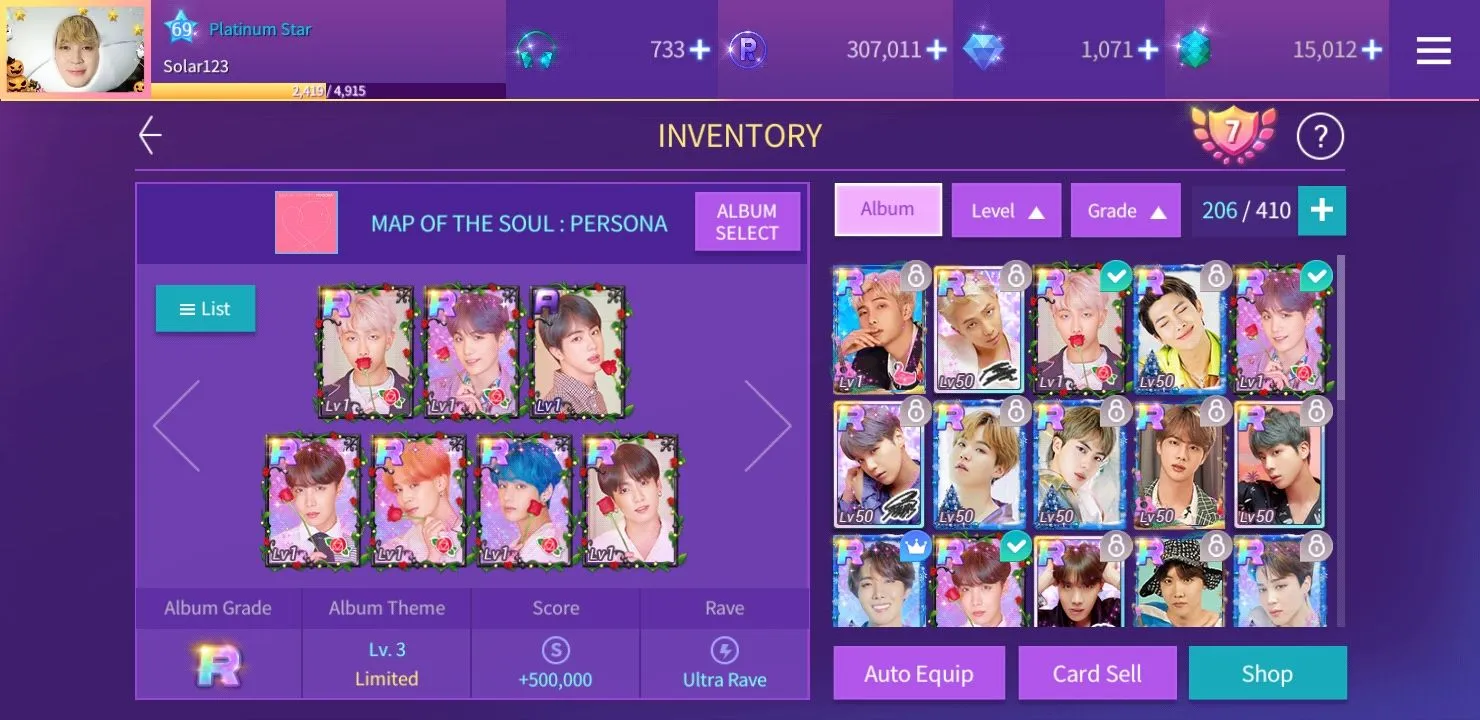Select the Album filter tab
Image resolution: width=1480 pixels, height=720 pixels.
(x=888, y=209)
